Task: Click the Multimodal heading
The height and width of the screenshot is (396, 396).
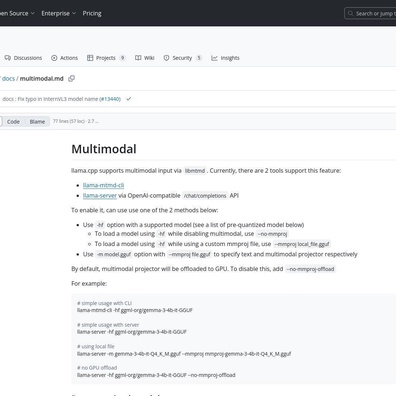Action: [x=104, y=149]
